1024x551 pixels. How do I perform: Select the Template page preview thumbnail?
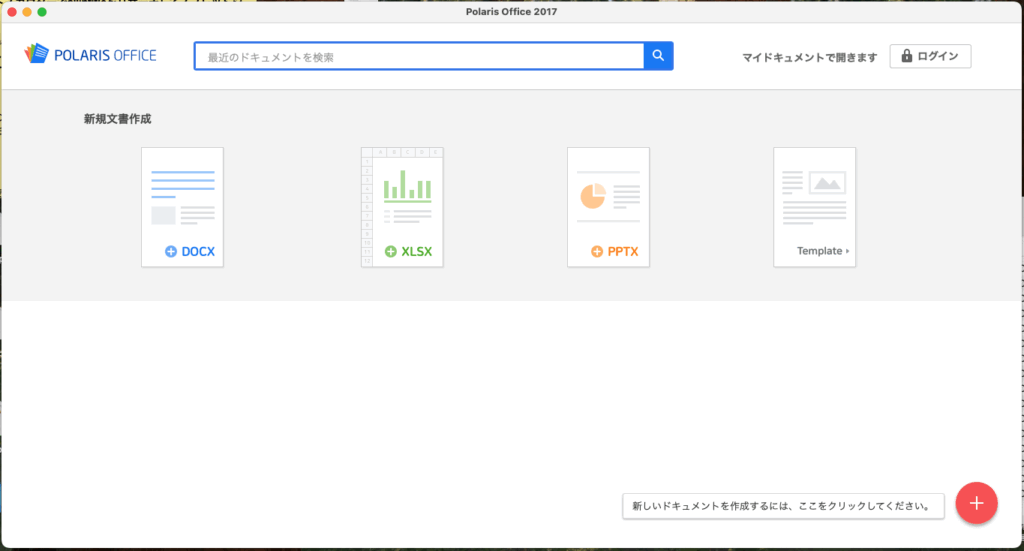coord(814,193)
